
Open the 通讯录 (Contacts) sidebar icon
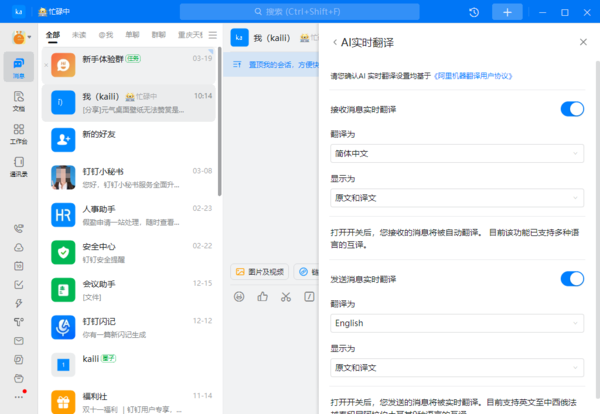[x=18, y=166]
